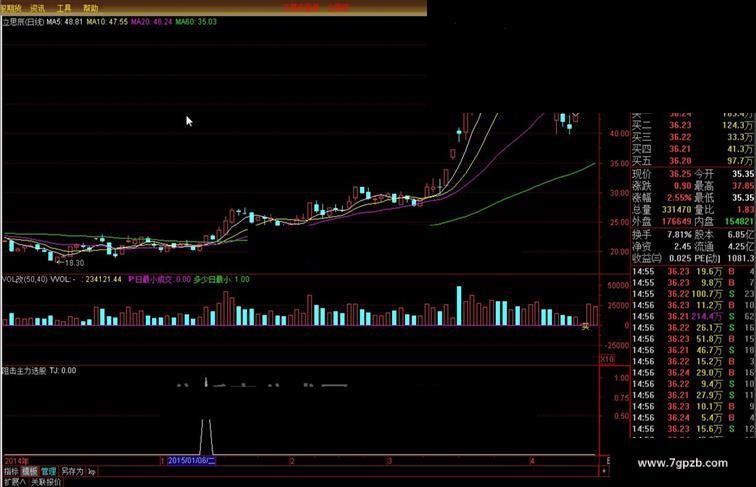756x487 pixels.
Task: Select the 模板 tab at bottom
Action: [30, 471]
